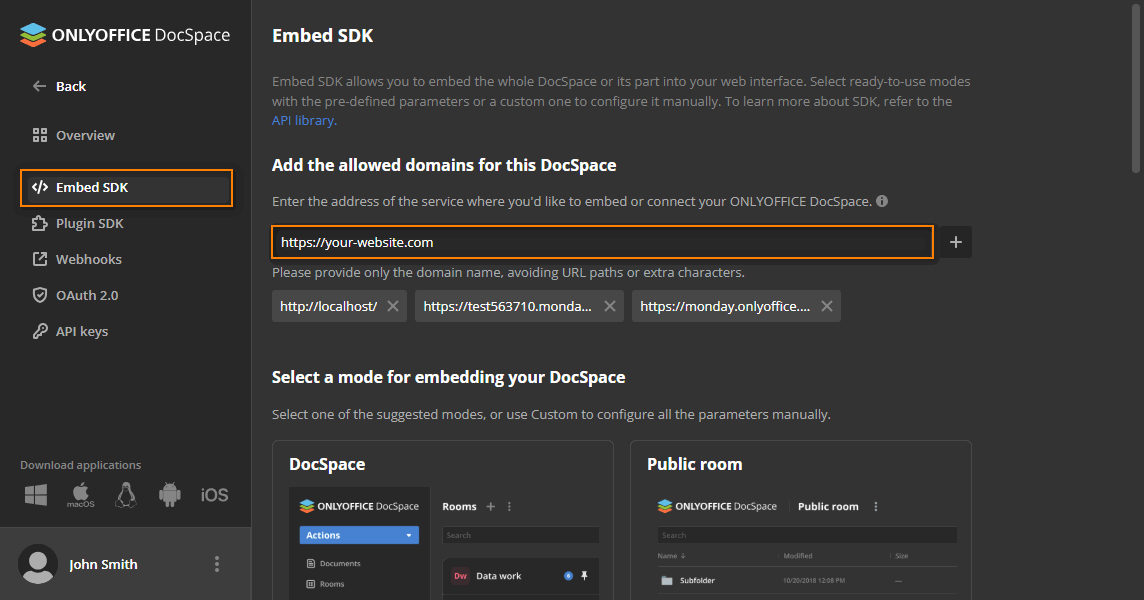
Task: Open the OAuth 2.0 settings
Action: [75, 295]
